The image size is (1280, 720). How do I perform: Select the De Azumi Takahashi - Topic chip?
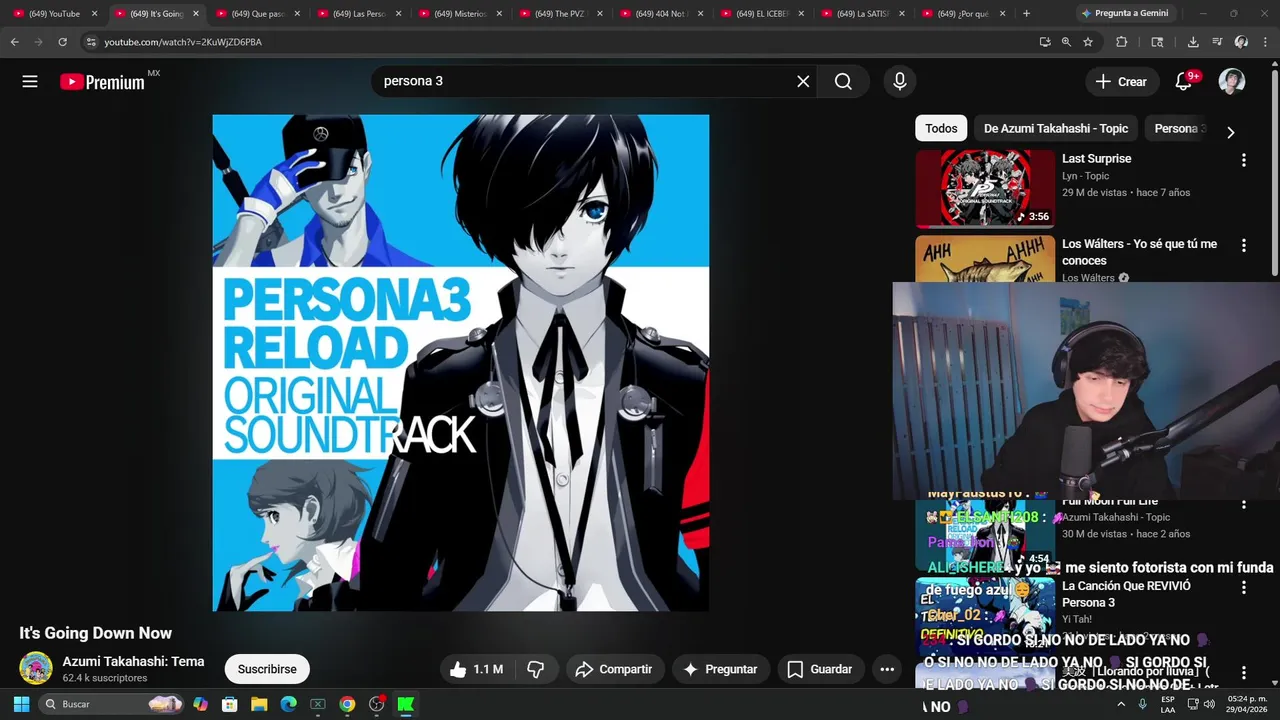(x=1056, y=128)
